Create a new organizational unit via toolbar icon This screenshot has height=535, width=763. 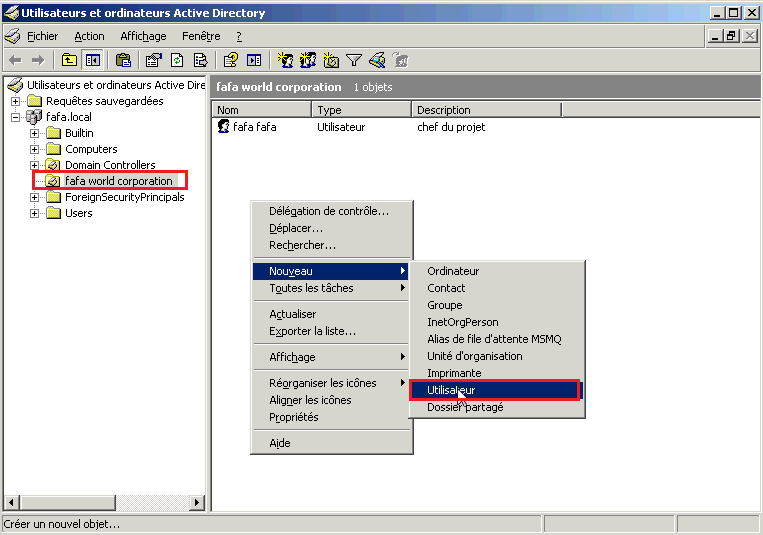point(331,60)
